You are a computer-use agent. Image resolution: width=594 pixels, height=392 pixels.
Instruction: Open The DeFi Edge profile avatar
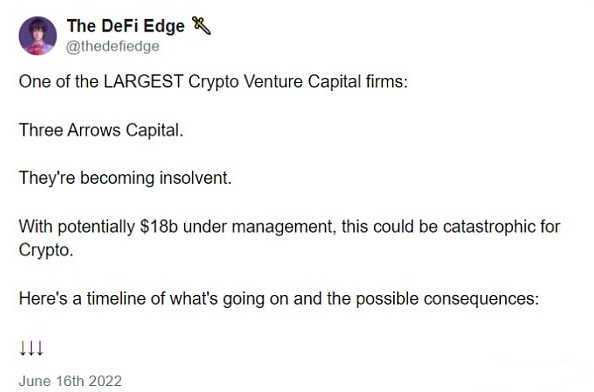[38, 36]
